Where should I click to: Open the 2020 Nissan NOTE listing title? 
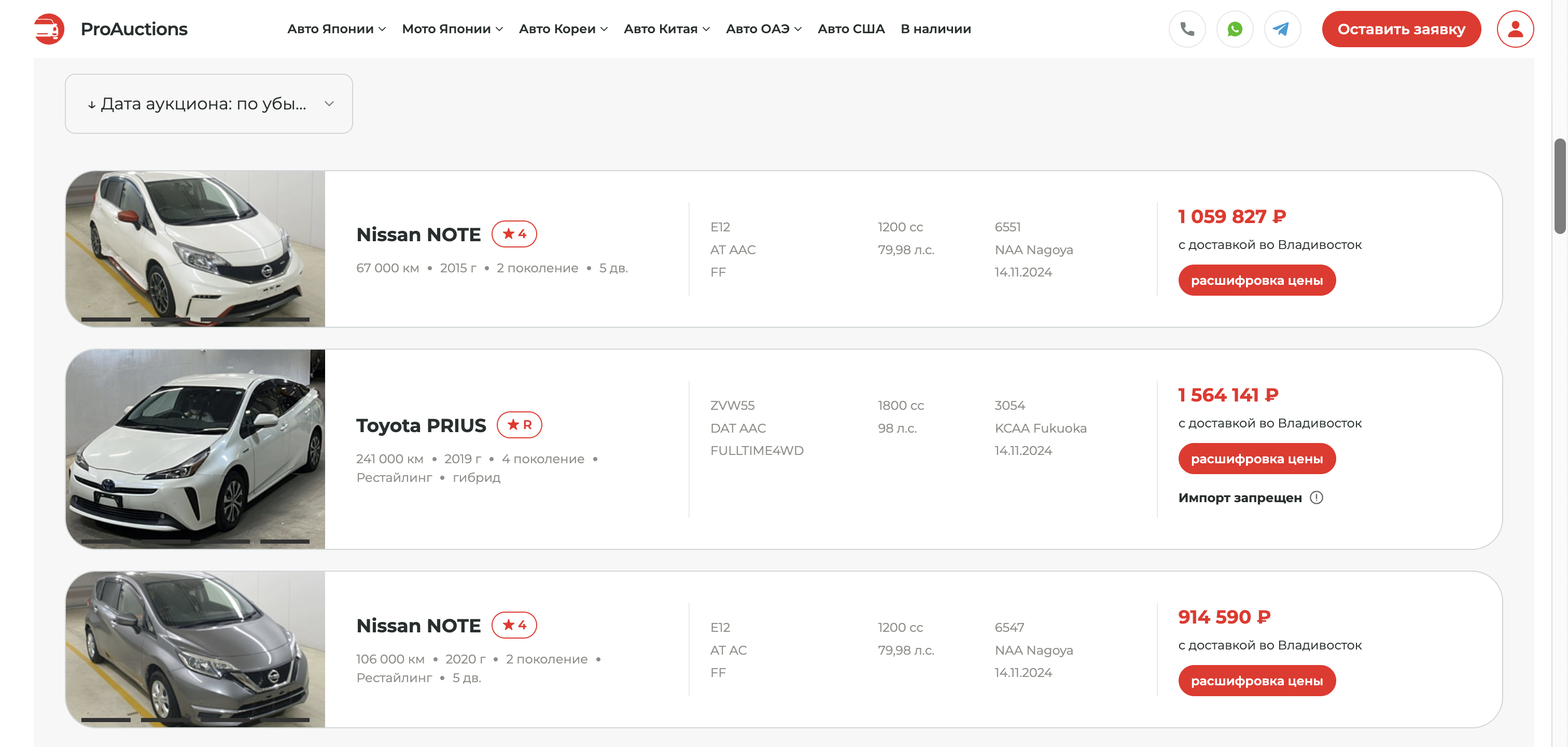[x=418, y=625]
